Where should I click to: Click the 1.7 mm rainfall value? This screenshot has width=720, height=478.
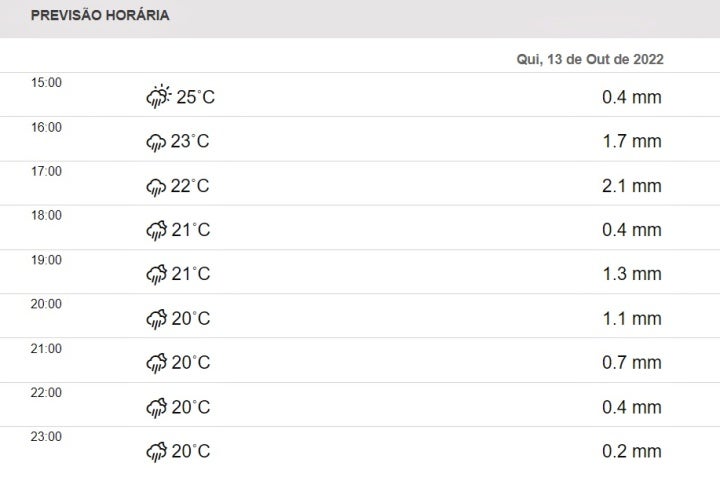point(631,142)
